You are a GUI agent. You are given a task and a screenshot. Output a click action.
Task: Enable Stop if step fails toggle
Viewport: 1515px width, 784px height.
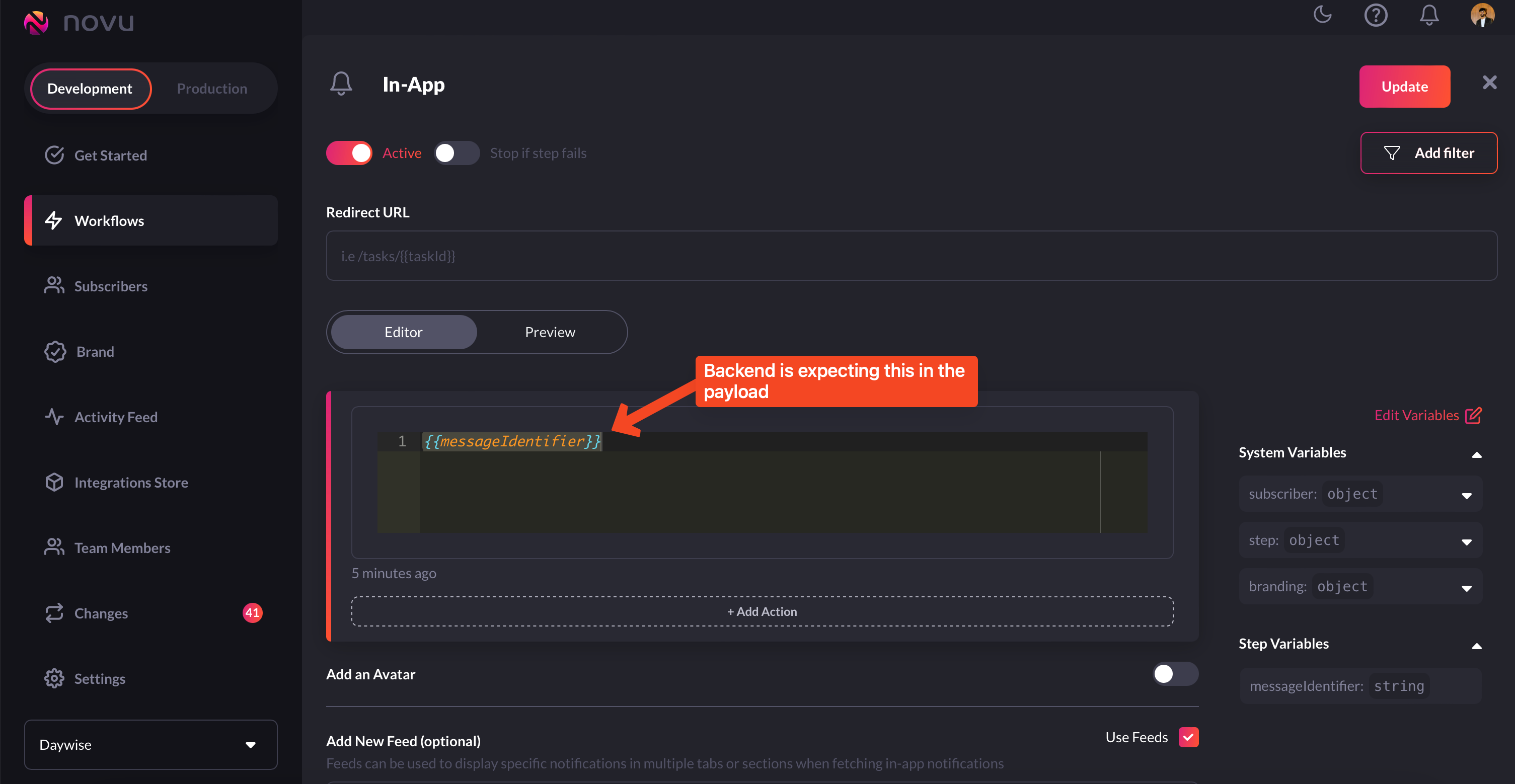457,153
